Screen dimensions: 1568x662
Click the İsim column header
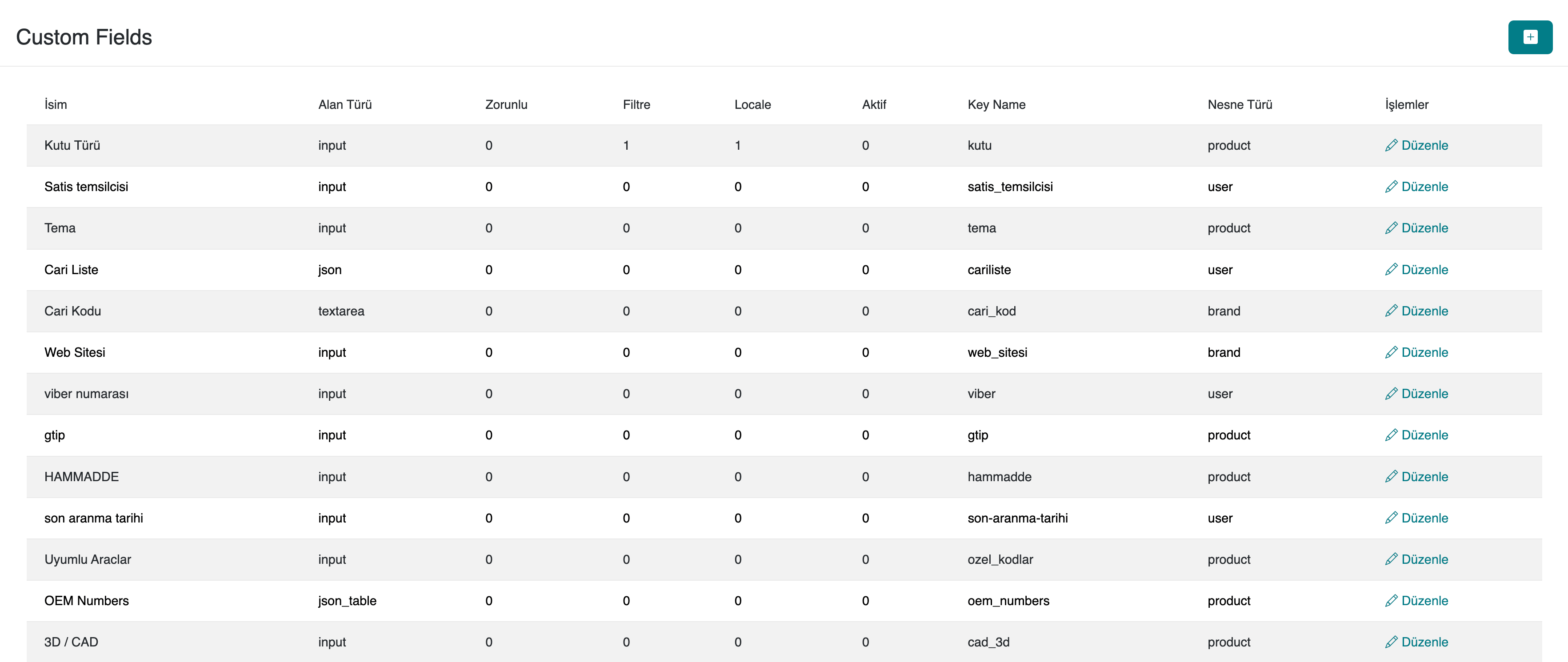point(56,105)
